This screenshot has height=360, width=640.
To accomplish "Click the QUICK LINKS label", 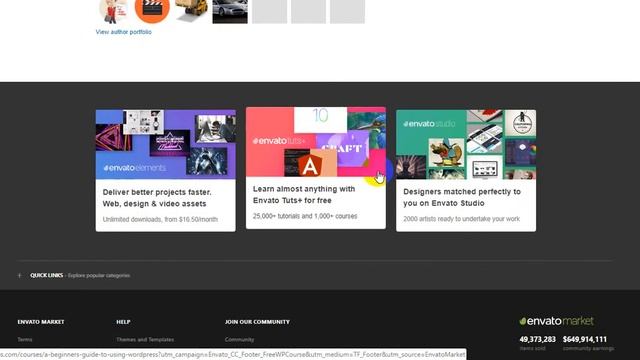I will pyautogui.click(x=47, y=276).
